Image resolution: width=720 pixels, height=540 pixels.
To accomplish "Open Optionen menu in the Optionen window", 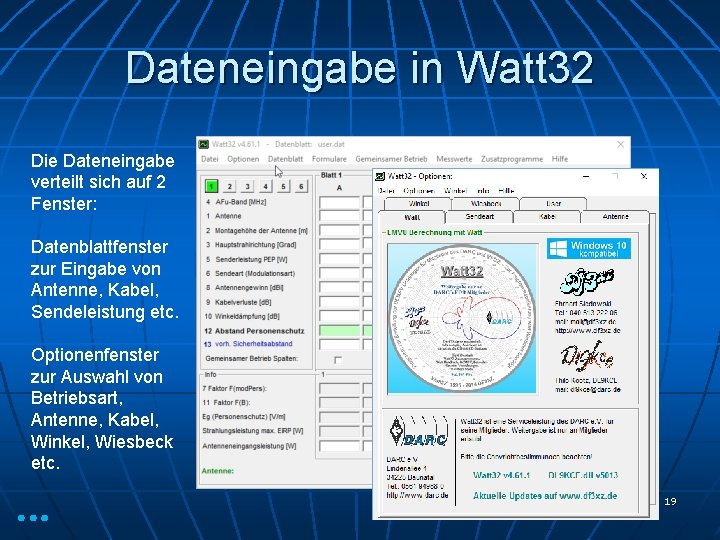I will tap(419, 191).
